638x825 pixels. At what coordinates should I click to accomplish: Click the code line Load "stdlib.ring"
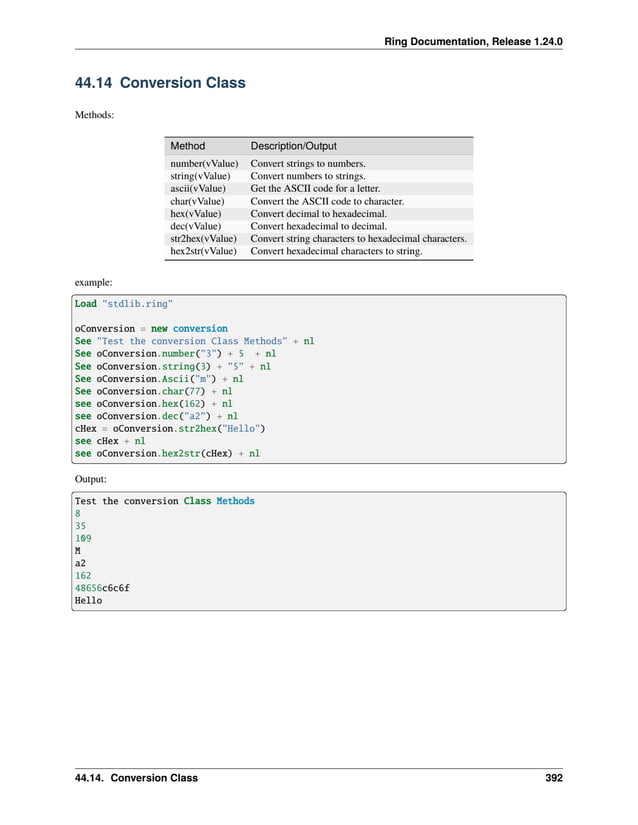click(124, 304)
